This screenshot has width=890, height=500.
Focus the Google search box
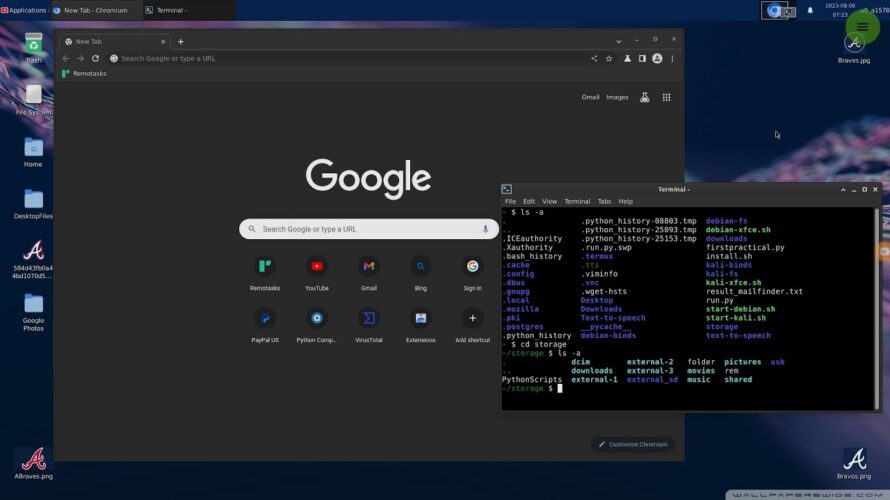point(369,229)
